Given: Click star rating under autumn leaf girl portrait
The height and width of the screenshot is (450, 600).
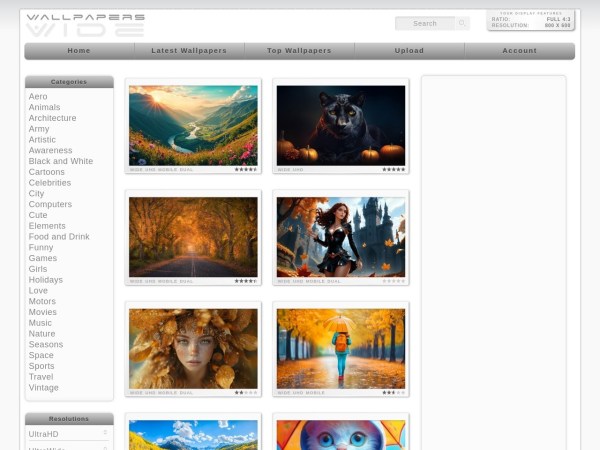Looking at the screenshot, I should [x=245, y=393].
